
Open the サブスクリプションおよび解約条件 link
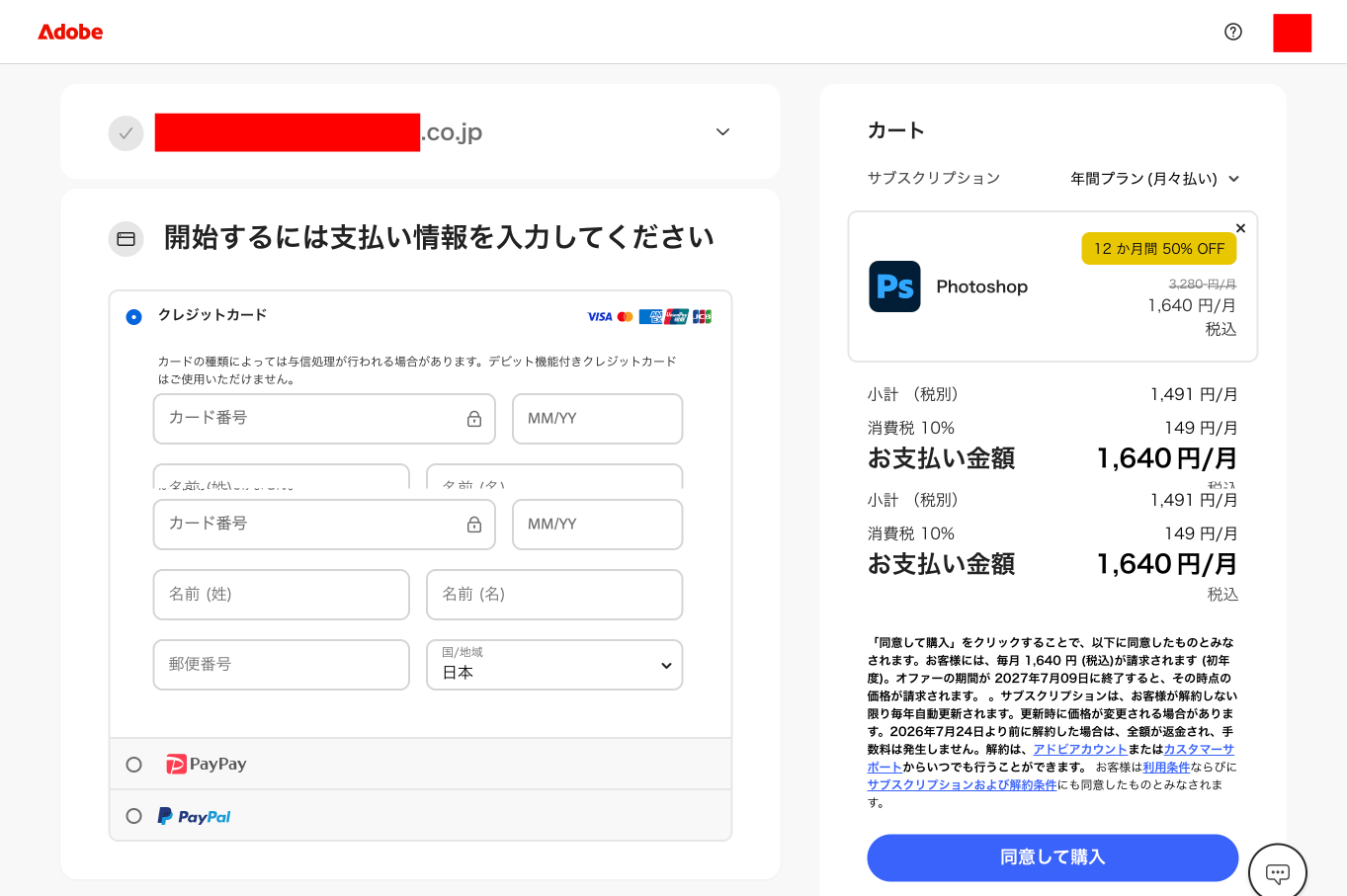click(x=962, y=785)
